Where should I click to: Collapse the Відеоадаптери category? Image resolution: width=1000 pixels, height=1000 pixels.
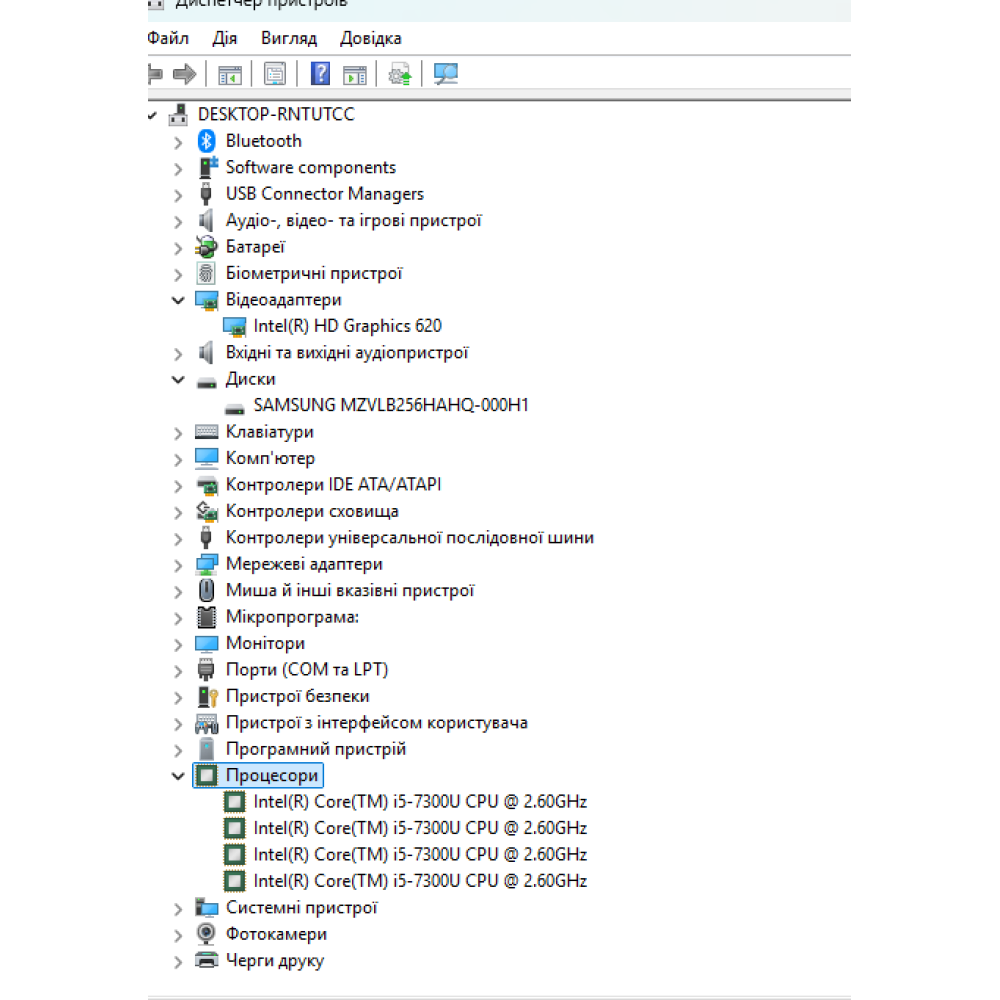178,300
